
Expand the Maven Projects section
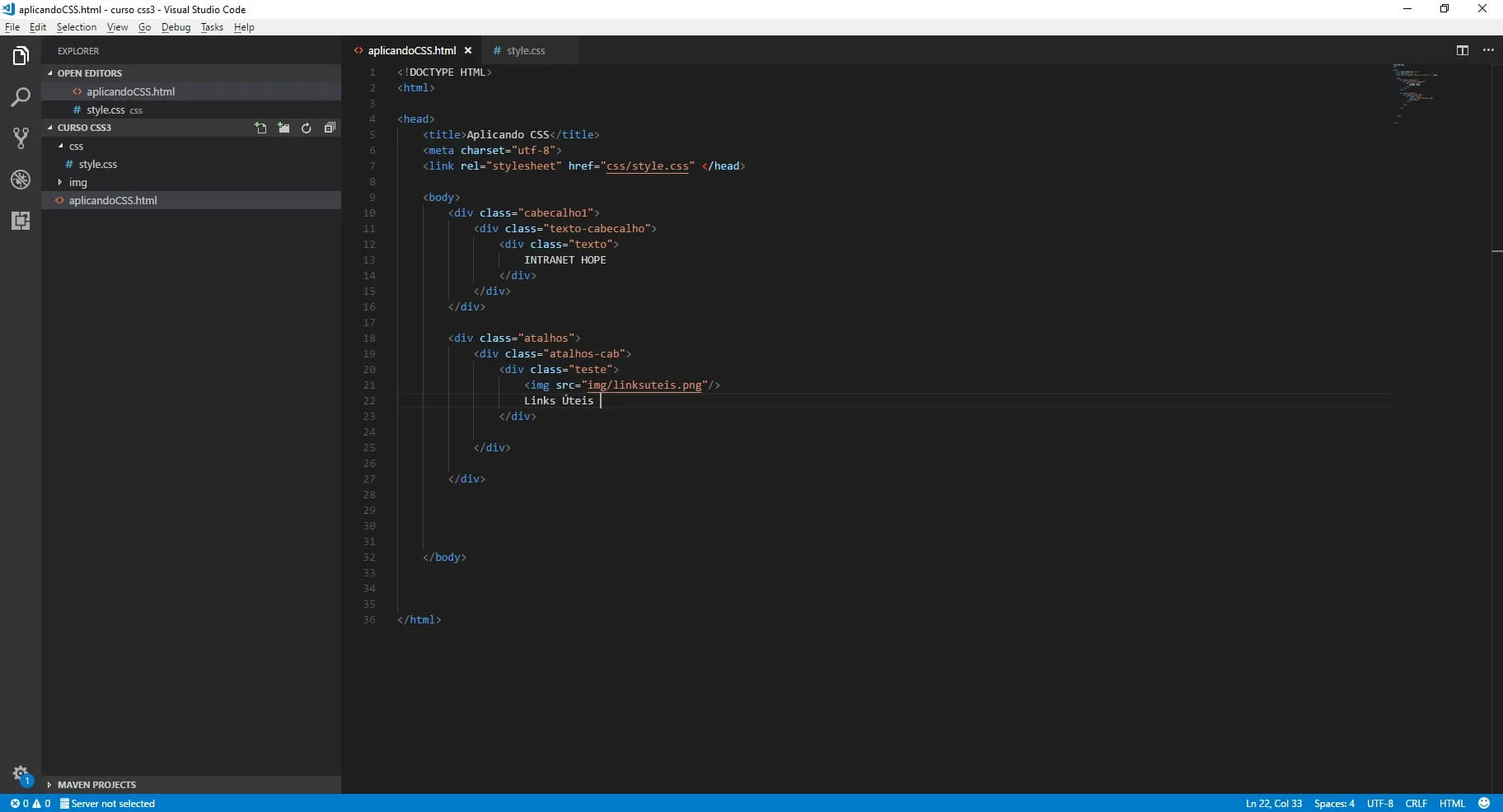pyautogui.click(x=96, y=785)
